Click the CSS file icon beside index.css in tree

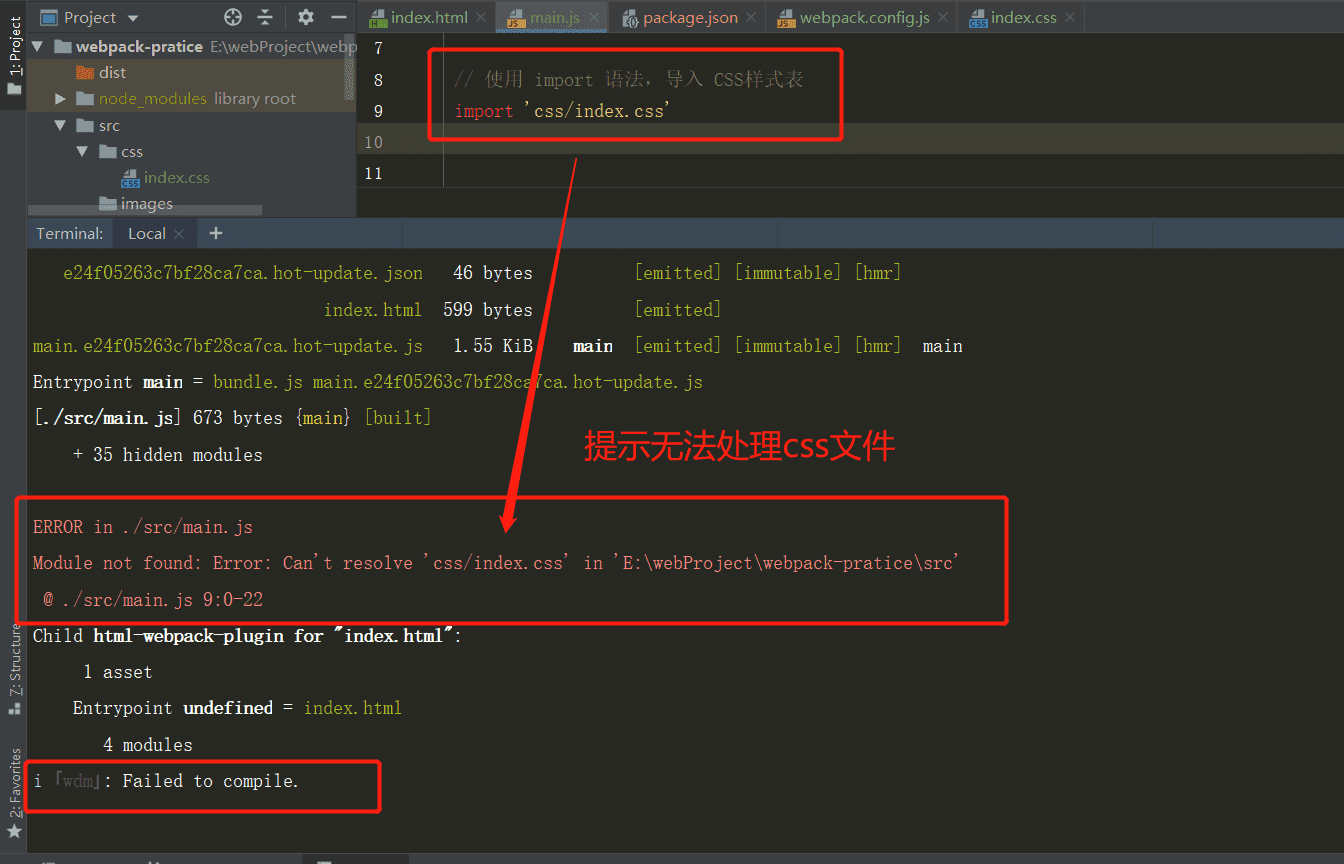[130, 178]
